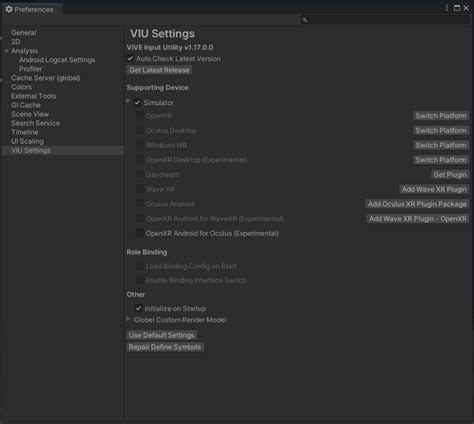Open the window options kebab menu
The height and width of the screenshot is (424, 474).
pyautogui.click(x=447, y=8)
